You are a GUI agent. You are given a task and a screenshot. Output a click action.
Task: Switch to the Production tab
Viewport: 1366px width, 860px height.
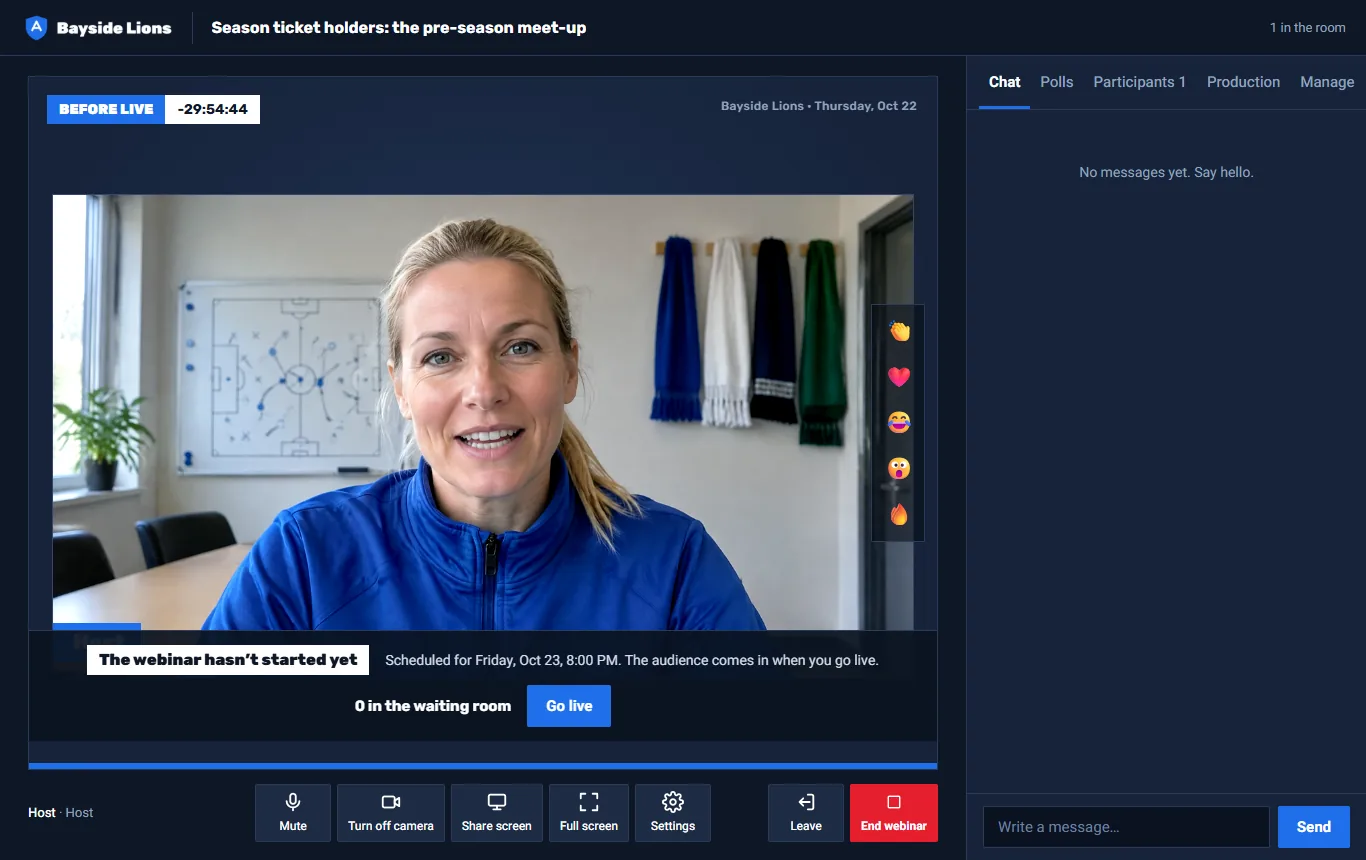coord(1243,83)
